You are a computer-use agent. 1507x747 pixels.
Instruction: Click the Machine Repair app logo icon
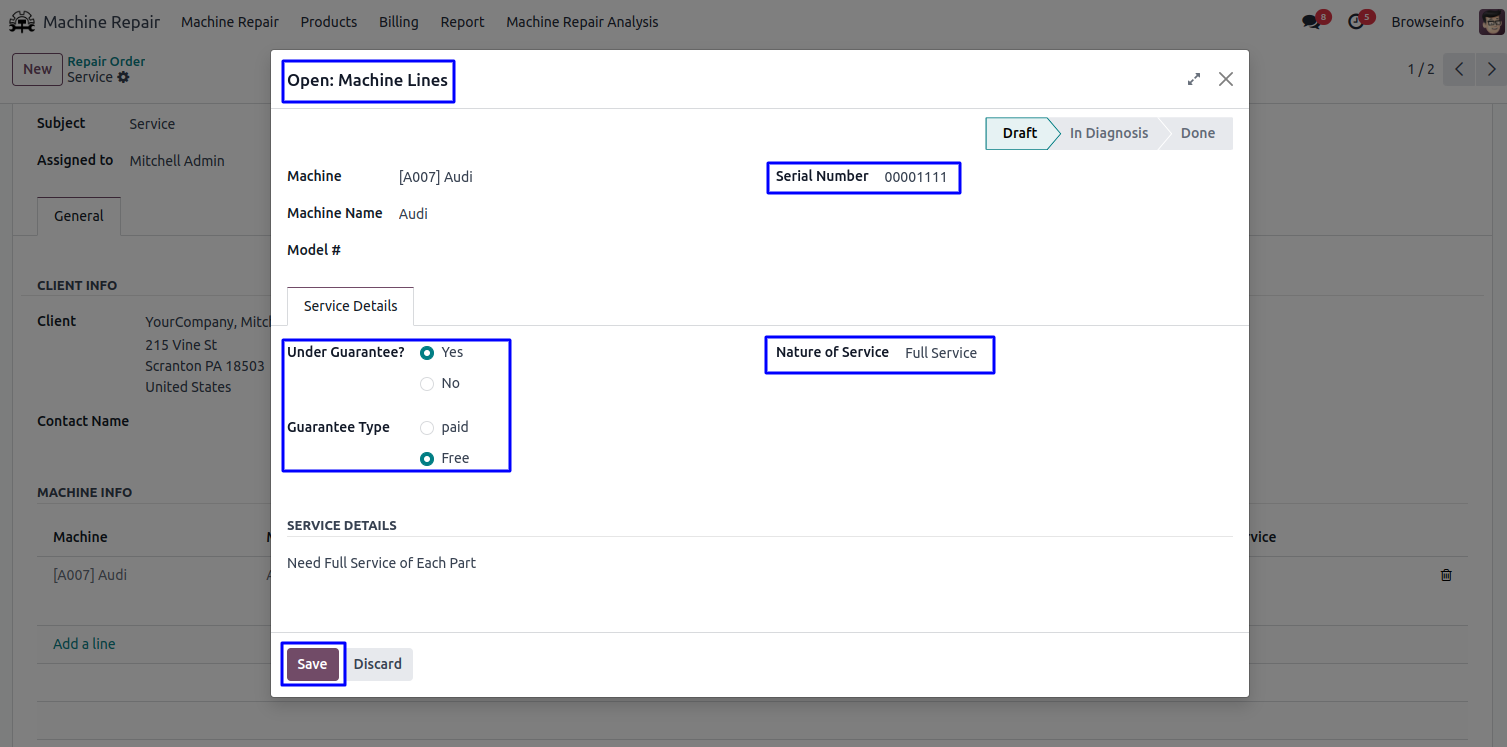point(22,22)
